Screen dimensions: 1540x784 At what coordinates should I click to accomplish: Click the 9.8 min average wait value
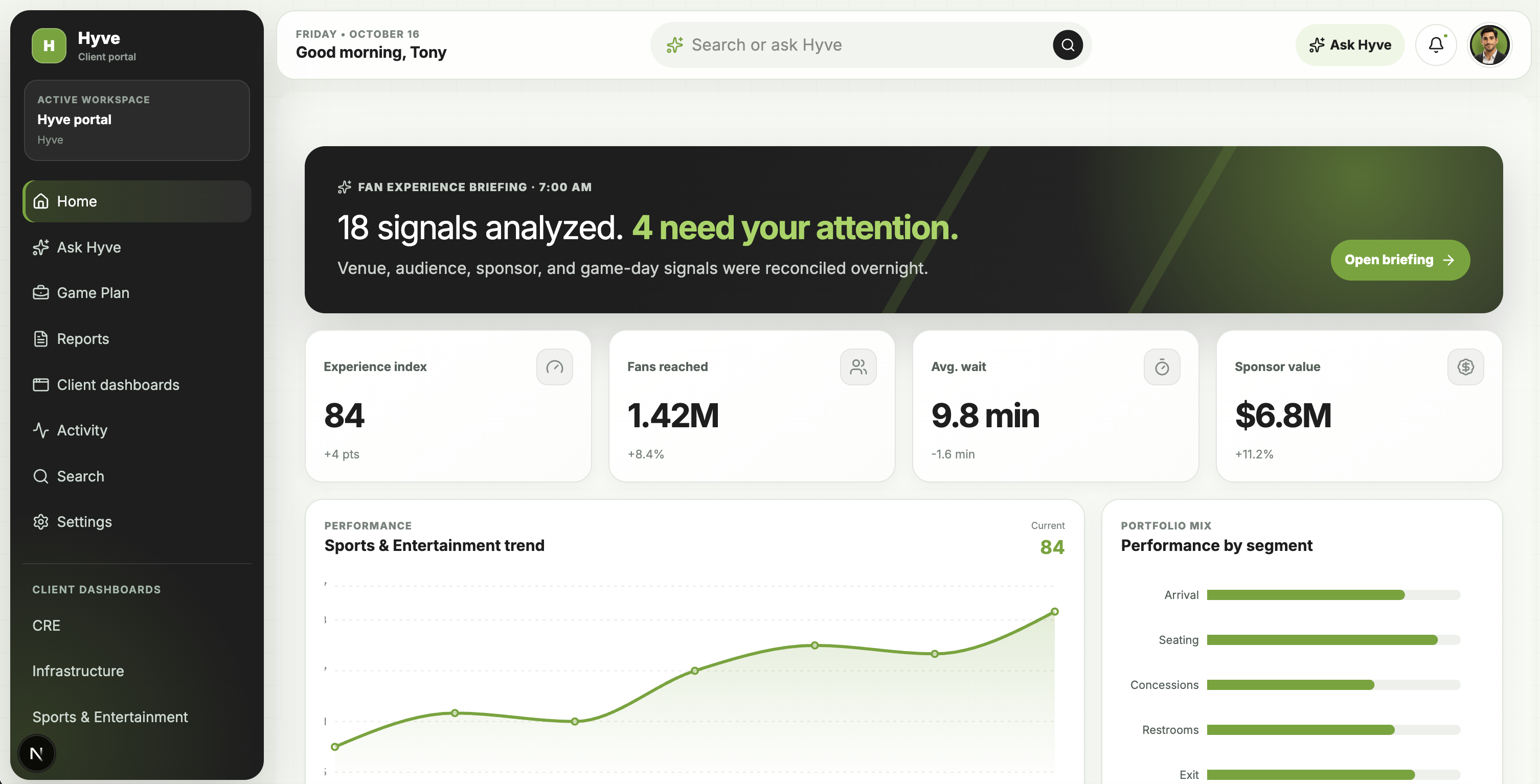coord(985,416)
